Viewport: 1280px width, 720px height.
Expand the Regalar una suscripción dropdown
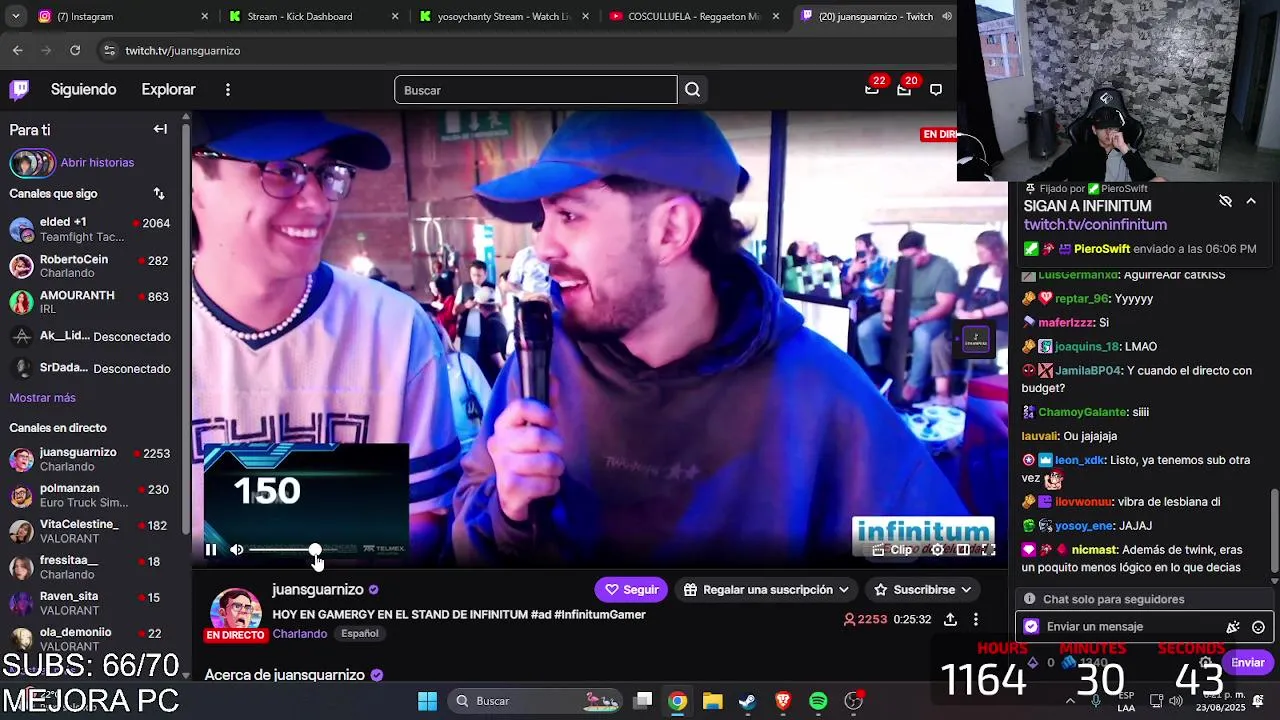[x=767, y=590]
